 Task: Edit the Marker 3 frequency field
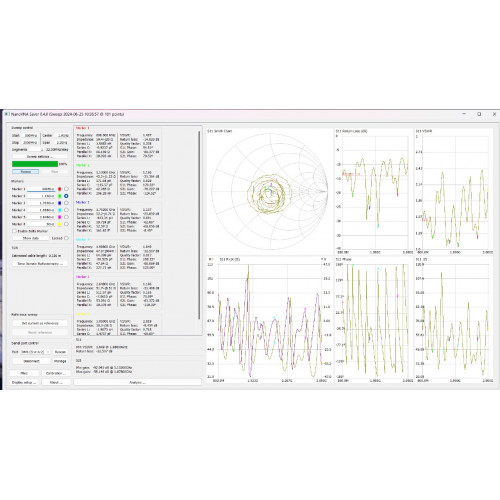41,203
